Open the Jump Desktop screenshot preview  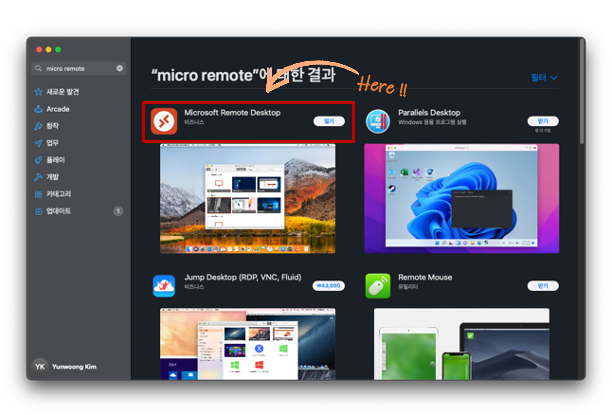pos(247,344)
